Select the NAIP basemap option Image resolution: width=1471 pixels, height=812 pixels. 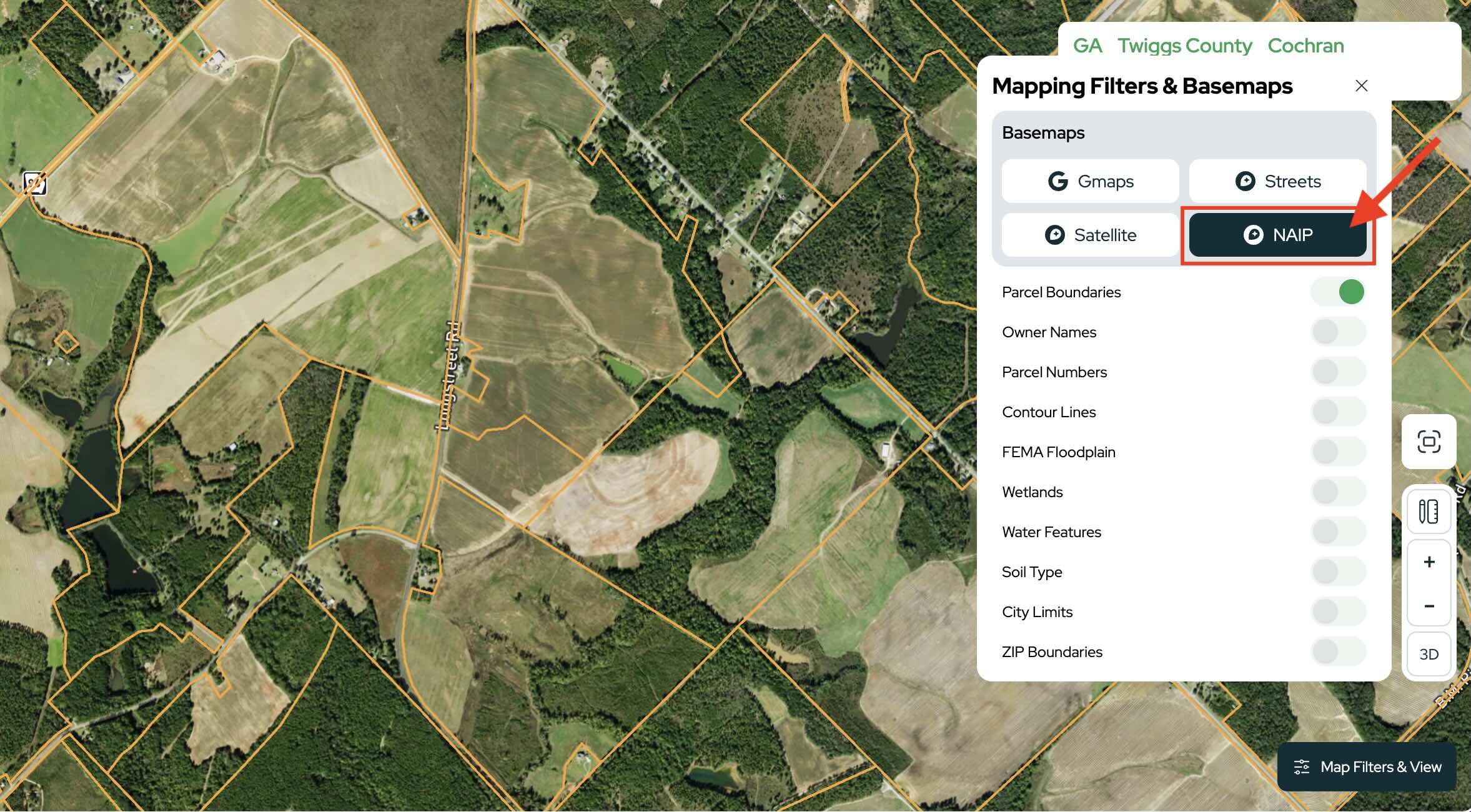(1277, 235)
